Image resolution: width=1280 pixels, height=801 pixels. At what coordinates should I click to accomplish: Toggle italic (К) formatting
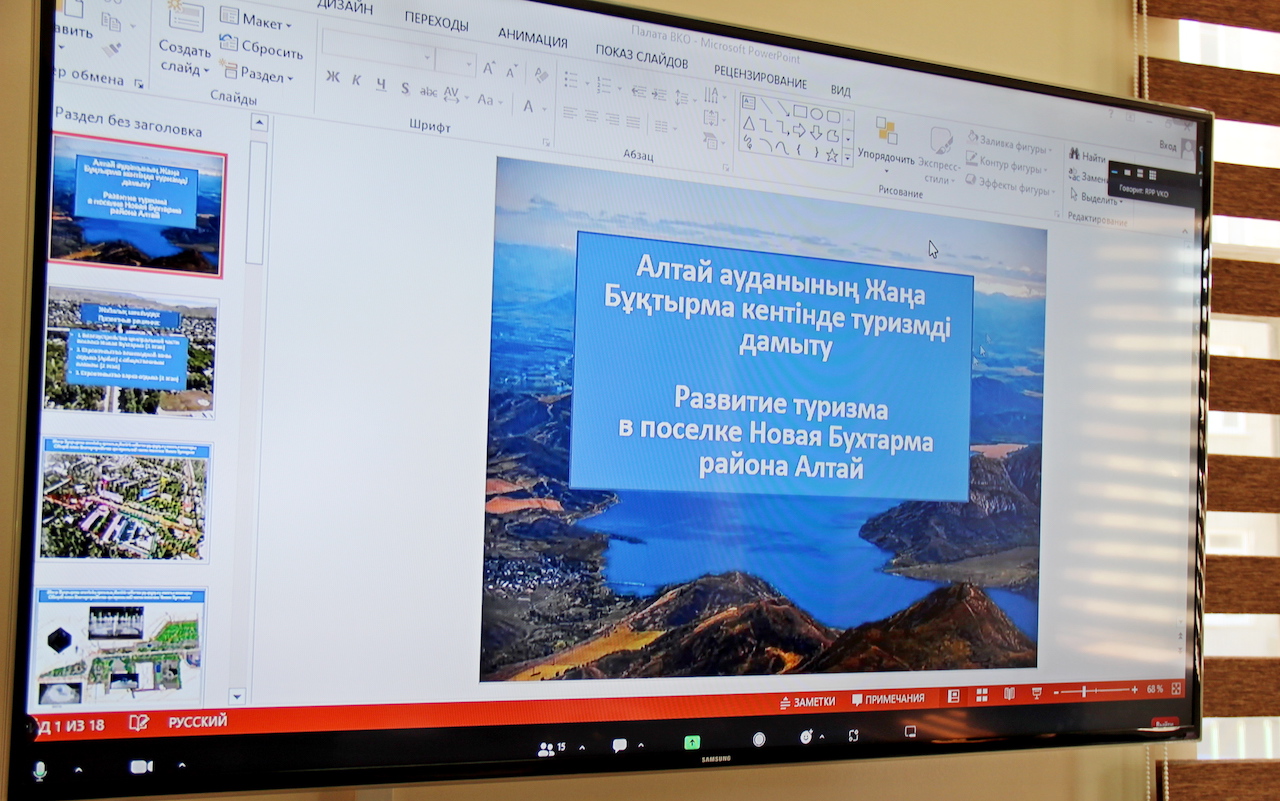pos(356,81)
